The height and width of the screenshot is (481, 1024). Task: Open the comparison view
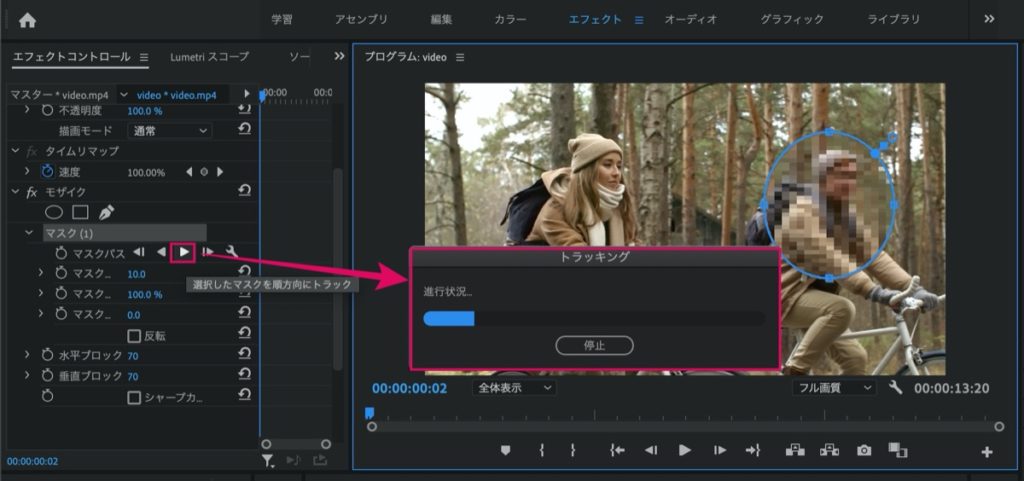coord(898,450)
